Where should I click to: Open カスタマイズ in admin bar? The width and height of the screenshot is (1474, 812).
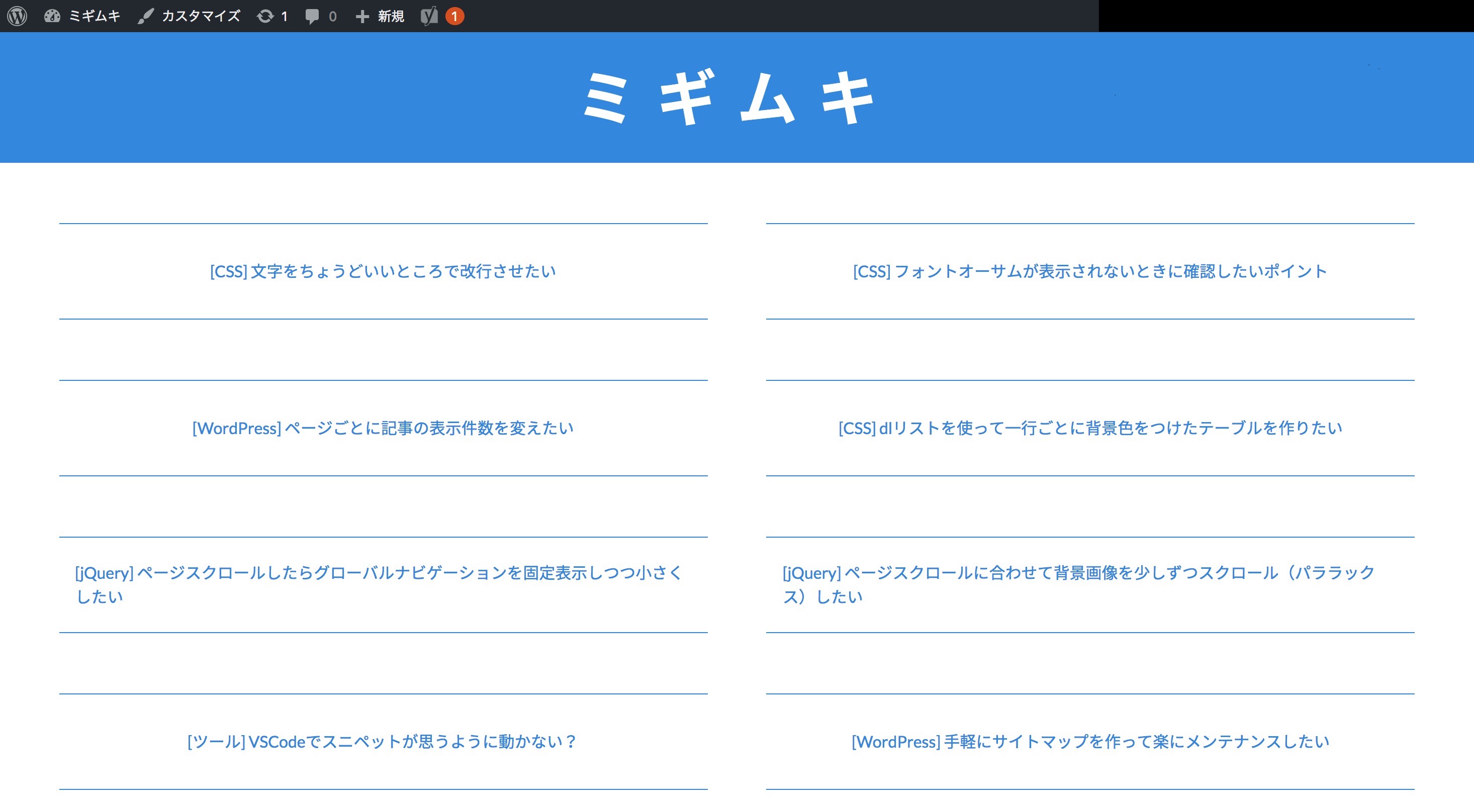coord(201,16)
